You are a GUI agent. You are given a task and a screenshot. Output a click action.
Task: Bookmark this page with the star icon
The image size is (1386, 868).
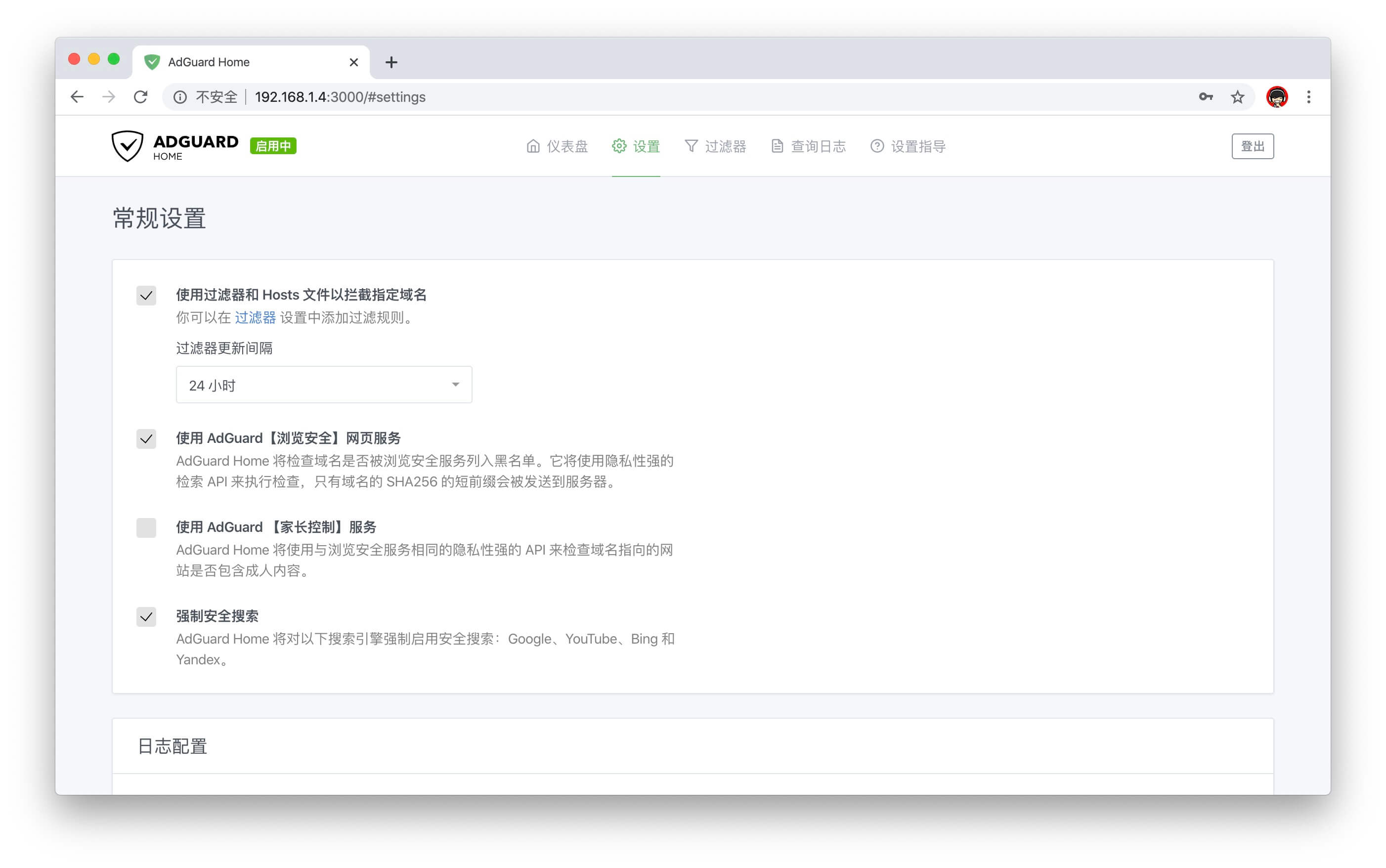(x=1237, y=97)
